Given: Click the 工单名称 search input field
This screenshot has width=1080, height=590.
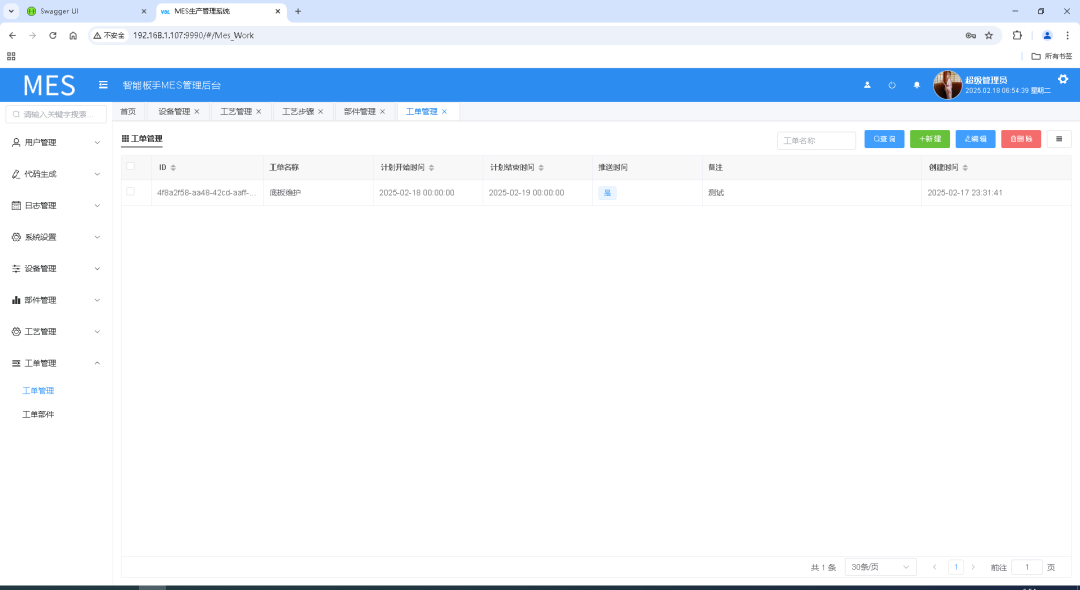Looking at the screenshot, I should click(x=816, y=141).
